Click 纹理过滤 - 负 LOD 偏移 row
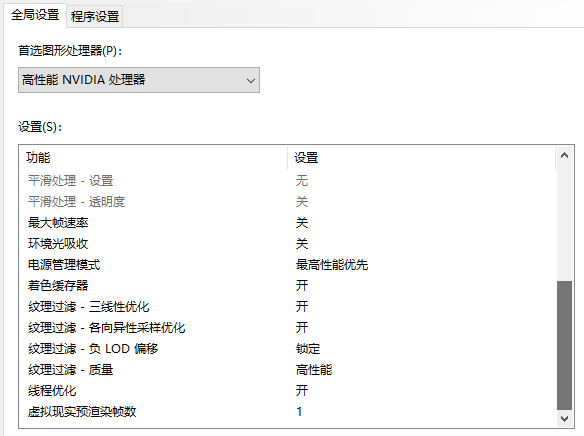Screen dimensions: 584x436 tap(287, 349)
